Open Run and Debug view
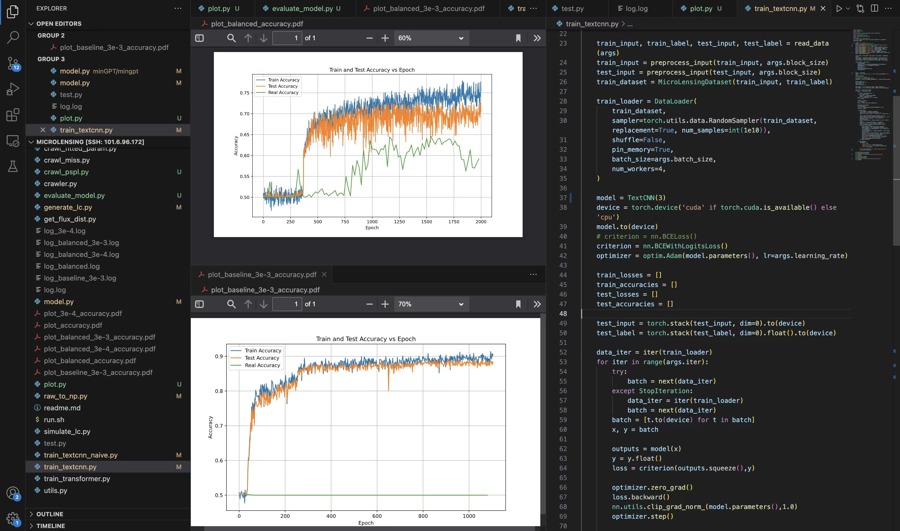The image size is (900, 531). tap(13, 89)
